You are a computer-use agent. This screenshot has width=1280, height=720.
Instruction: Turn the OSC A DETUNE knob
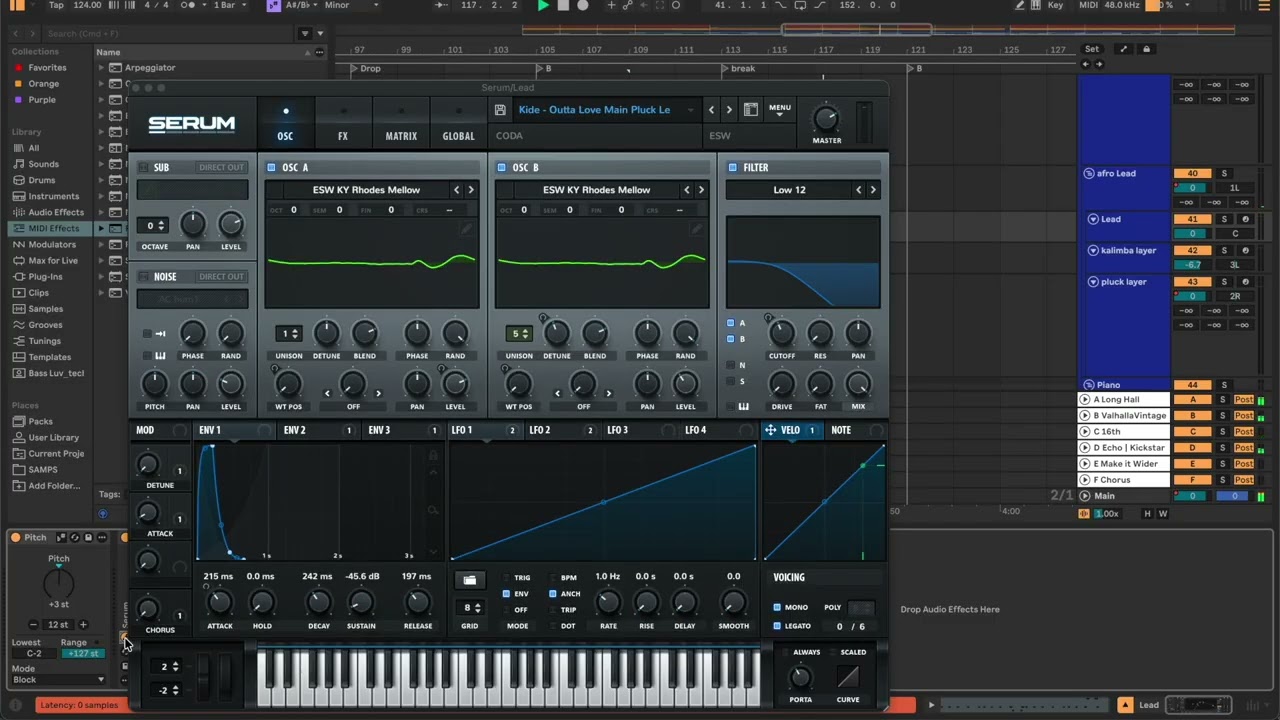click(326, 334)
